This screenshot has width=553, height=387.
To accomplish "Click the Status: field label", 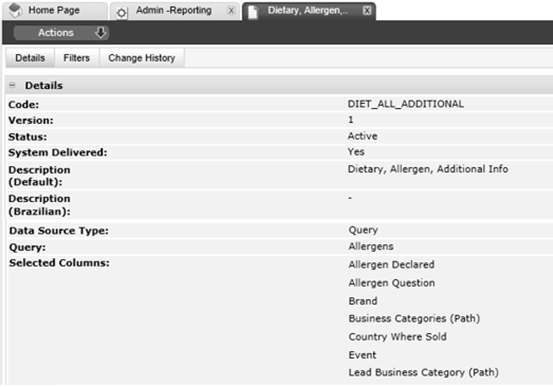I will click(x=28, y=137).
